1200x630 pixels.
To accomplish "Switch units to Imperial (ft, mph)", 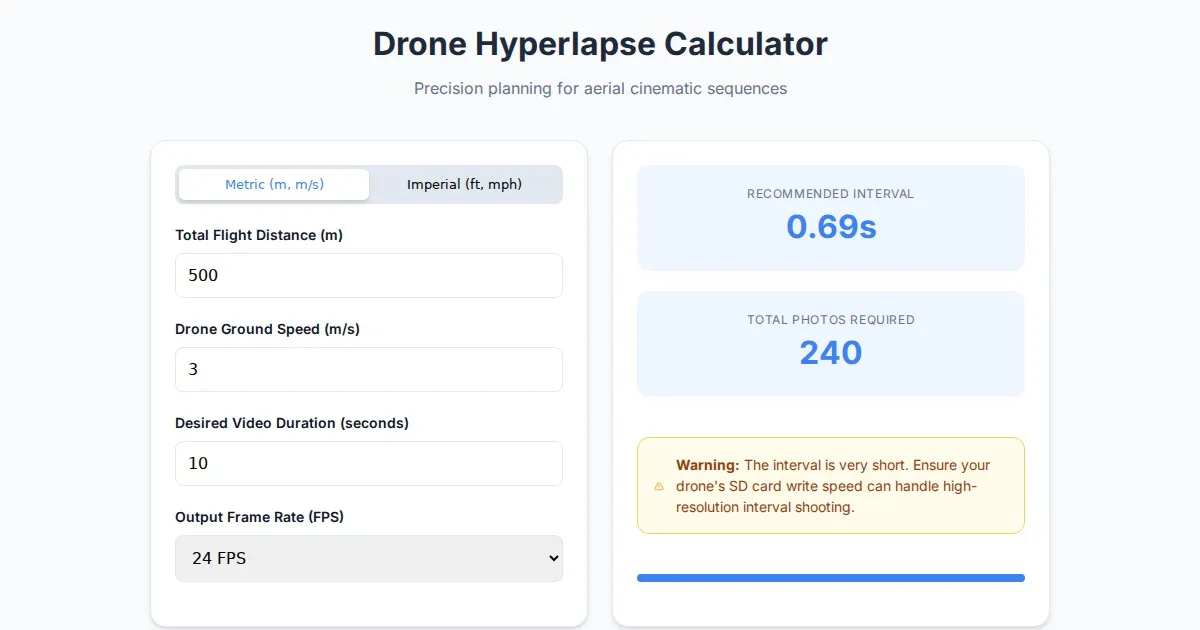I will pos(464,184).
